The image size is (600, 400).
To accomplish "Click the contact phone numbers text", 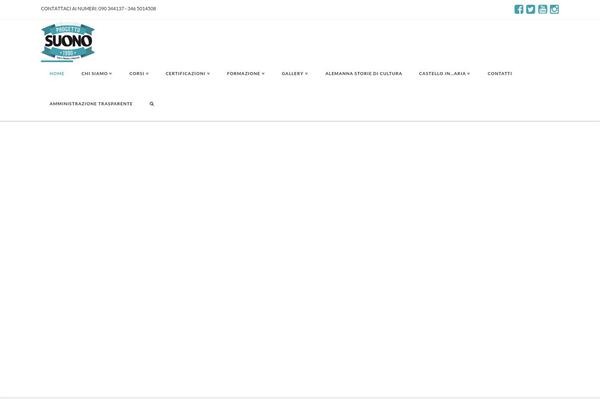I will 98,8.
